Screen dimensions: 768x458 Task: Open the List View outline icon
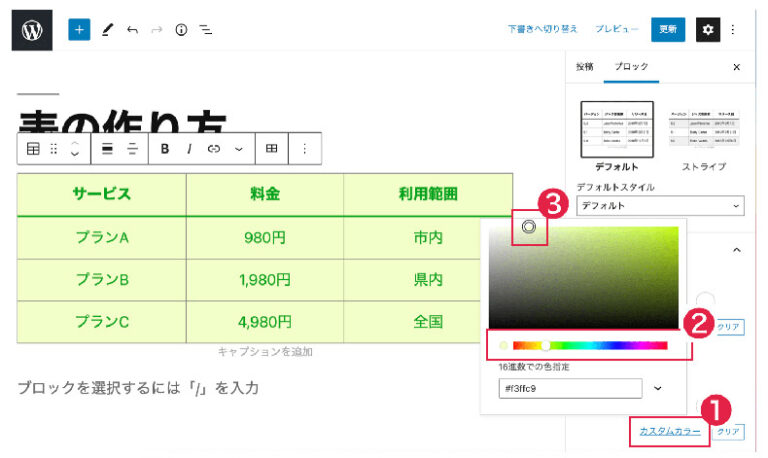coord(206,30)
